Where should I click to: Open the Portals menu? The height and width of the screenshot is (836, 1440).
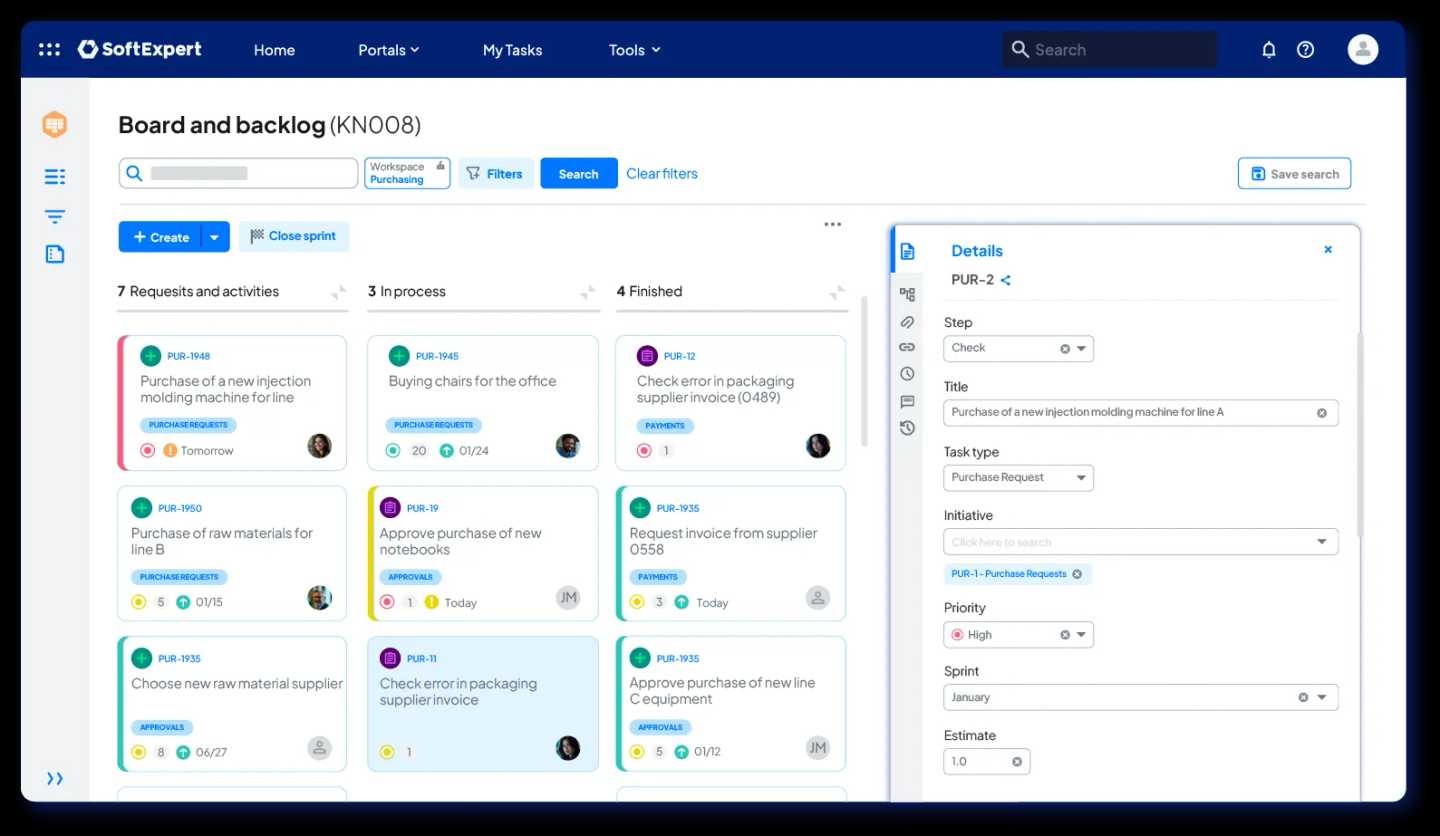pyautogui.click(x=388, y=50)
